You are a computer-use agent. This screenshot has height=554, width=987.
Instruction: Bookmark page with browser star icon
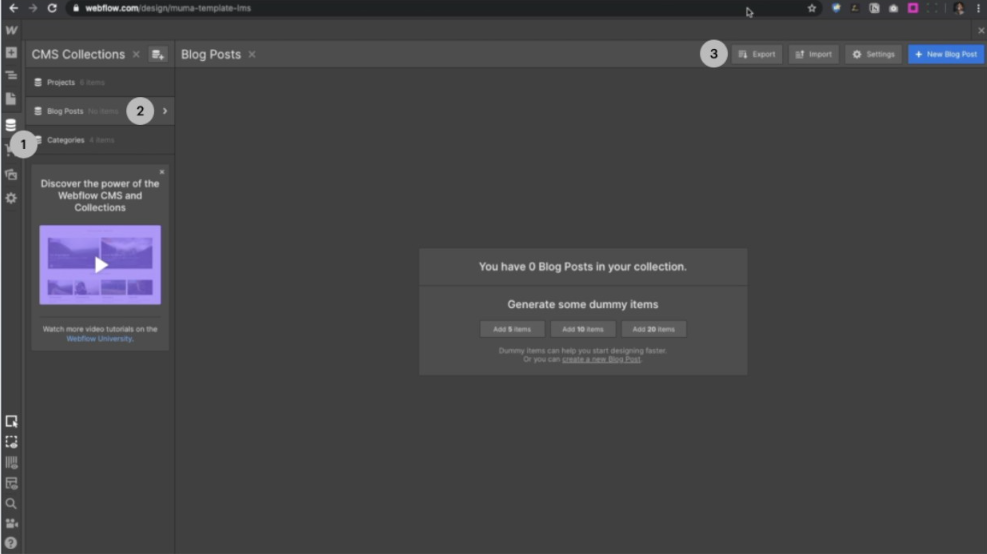point(812,8)
